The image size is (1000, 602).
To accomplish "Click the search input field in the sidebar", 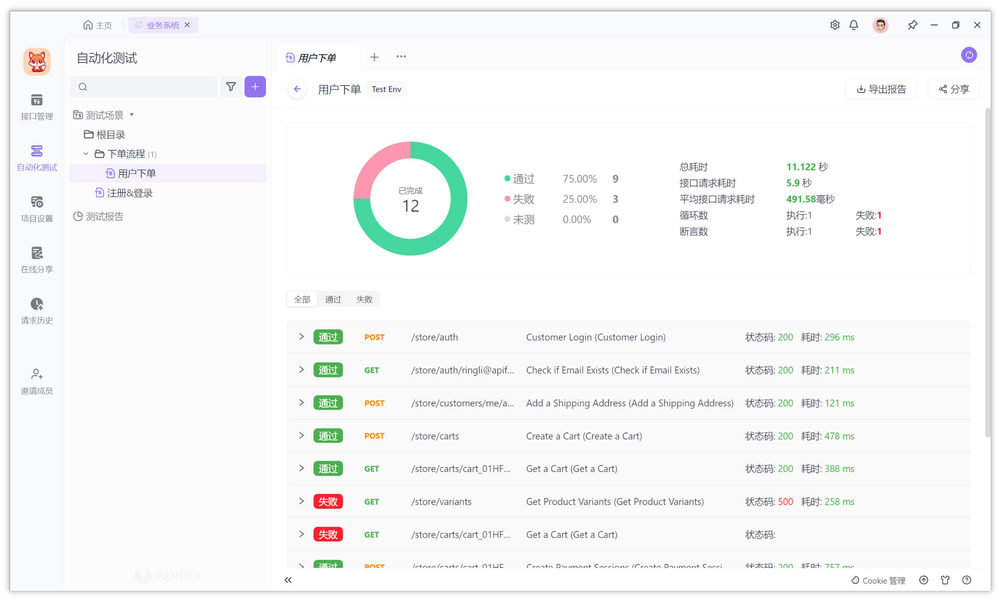I will point(145,87).
